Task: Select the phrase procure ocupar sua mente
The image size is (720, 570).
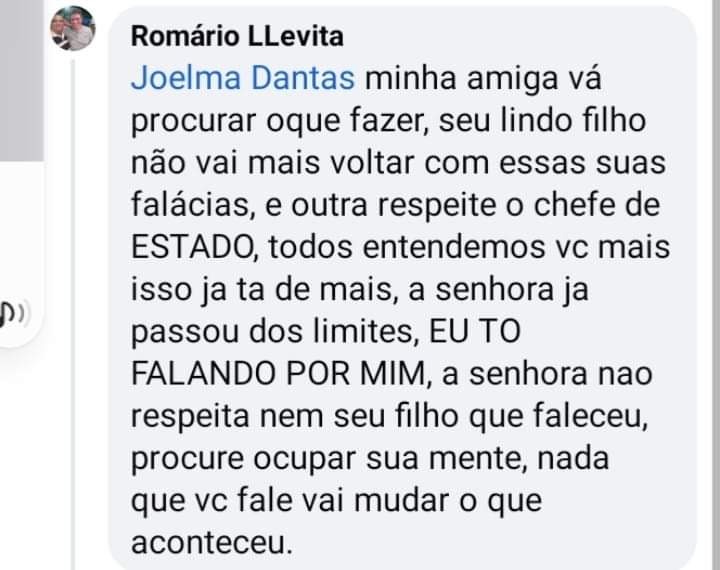Action: tap(326, 459)
